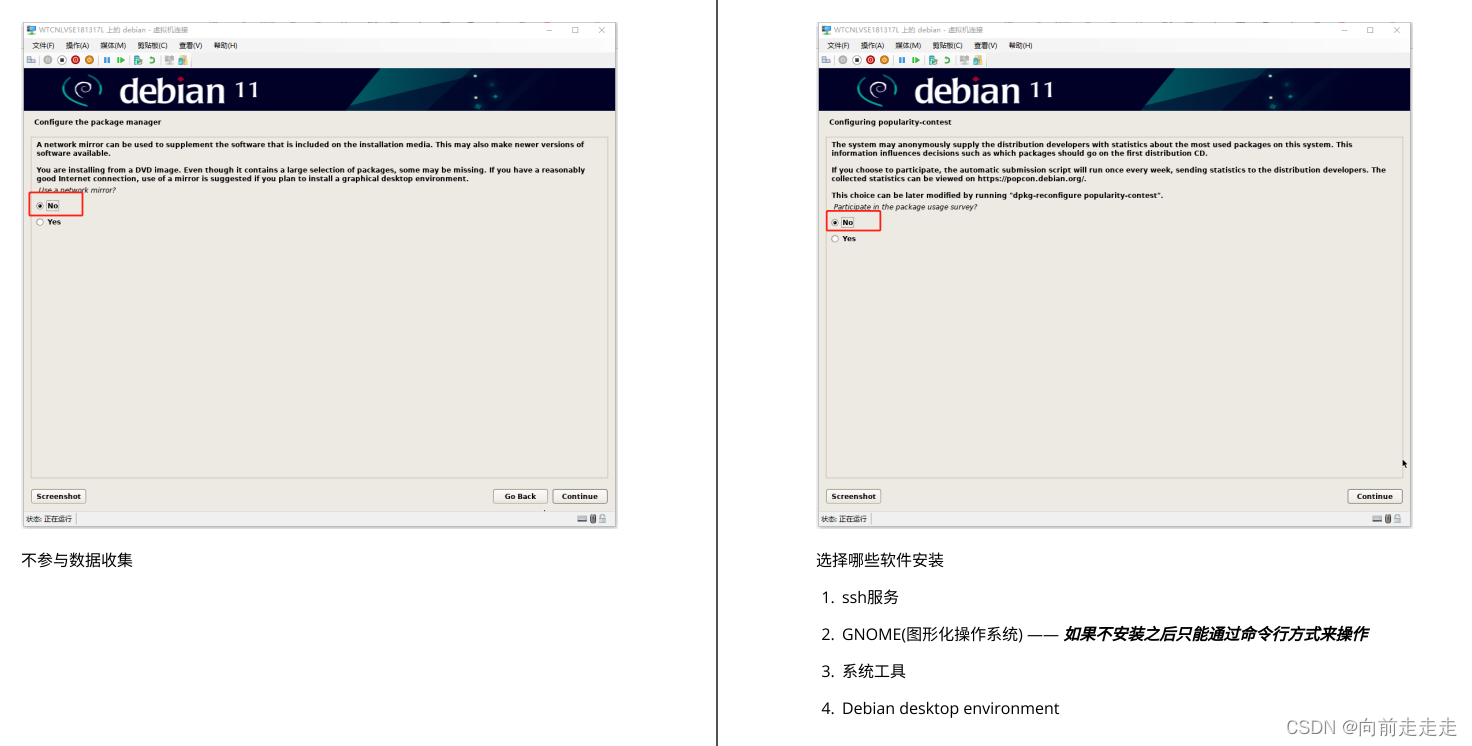
Task: Click Share icon in package manager window toolbar
Action: tap(183, 60)
